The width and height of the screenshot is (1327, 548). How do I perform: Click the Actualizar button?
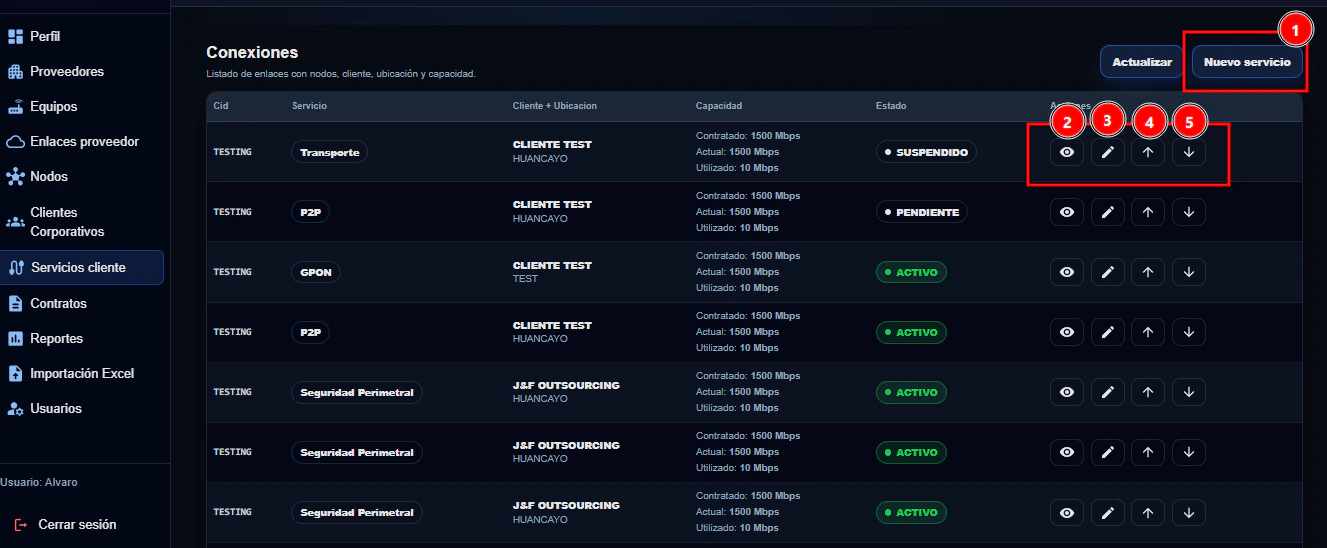[1142, 62]
